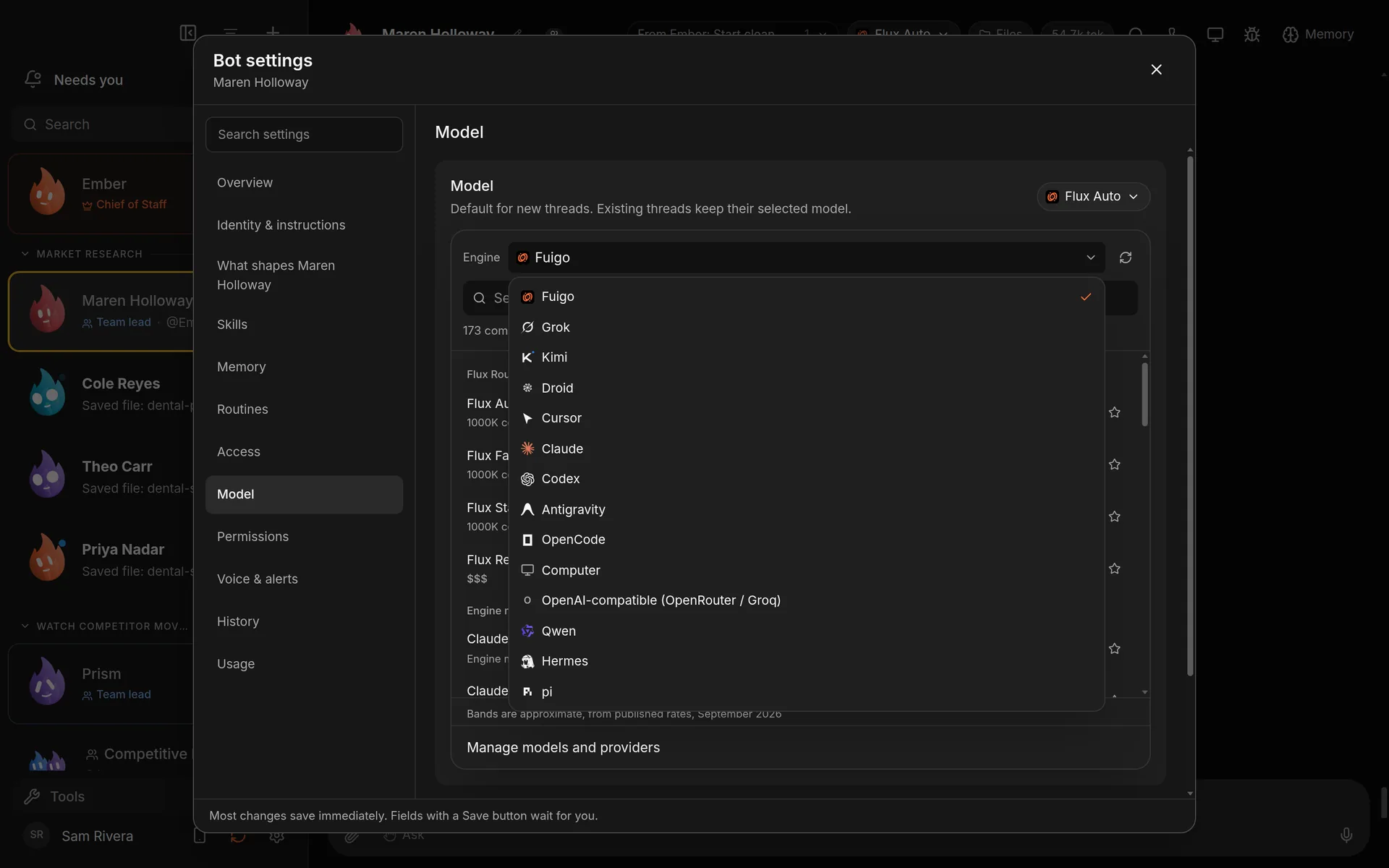The height and width of the screenshot is (868, 1389).
Task: Select the checked Fuigo engine option
Action: tap(806, 297)
